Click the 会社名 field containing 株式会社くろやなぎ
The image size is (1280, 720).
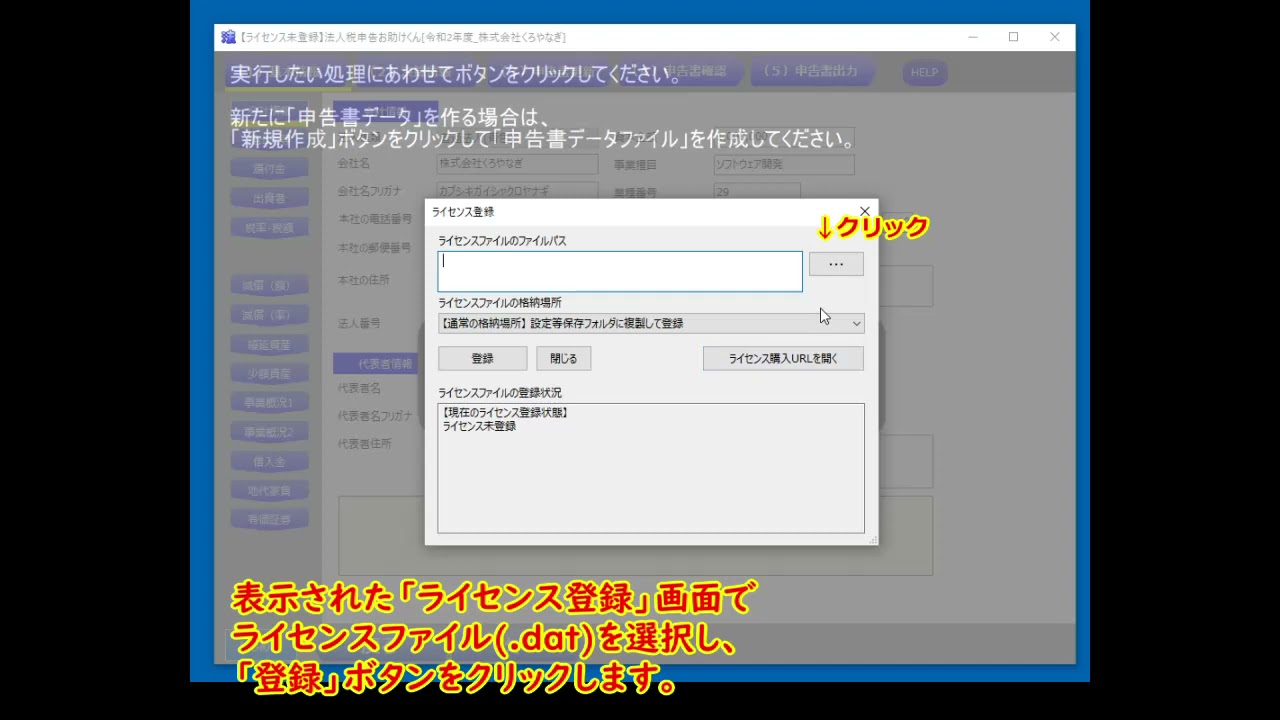click(517, 163)
